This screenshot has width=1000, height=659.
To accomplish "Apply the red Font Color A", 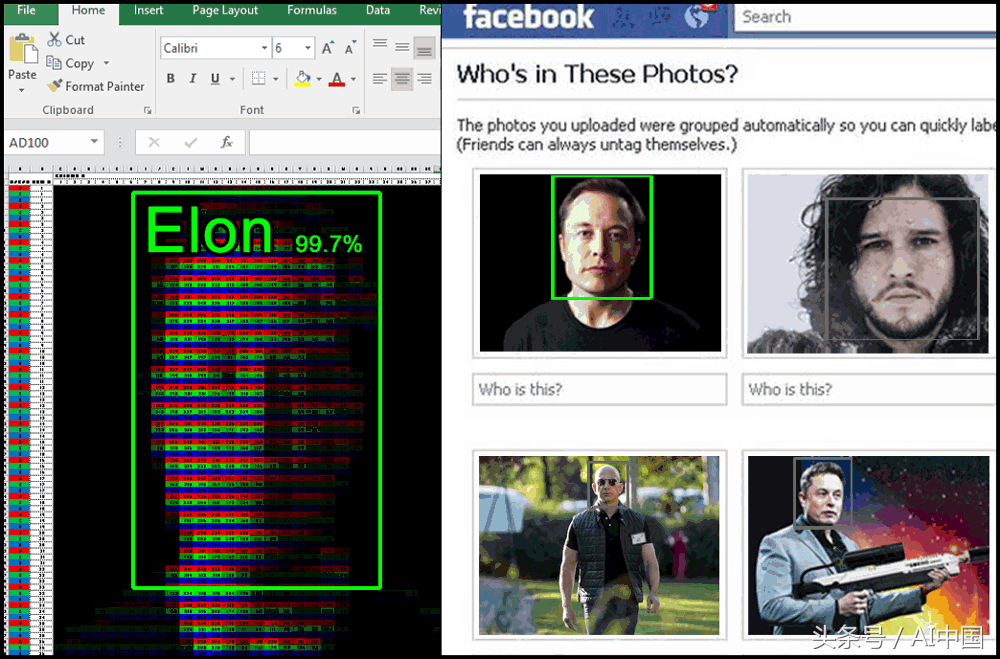I will pyautogui.click(x=337, y=79).
